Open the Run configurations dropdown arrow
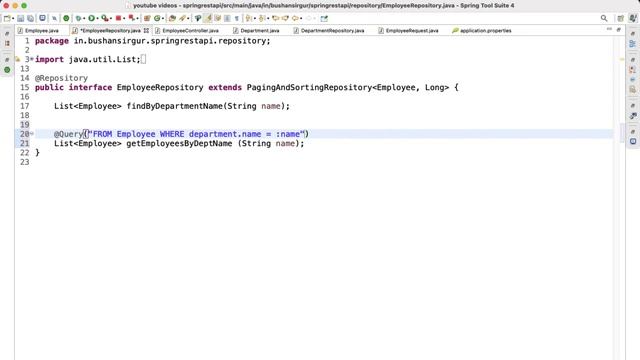The image size is (640, 360). (97, 19)
